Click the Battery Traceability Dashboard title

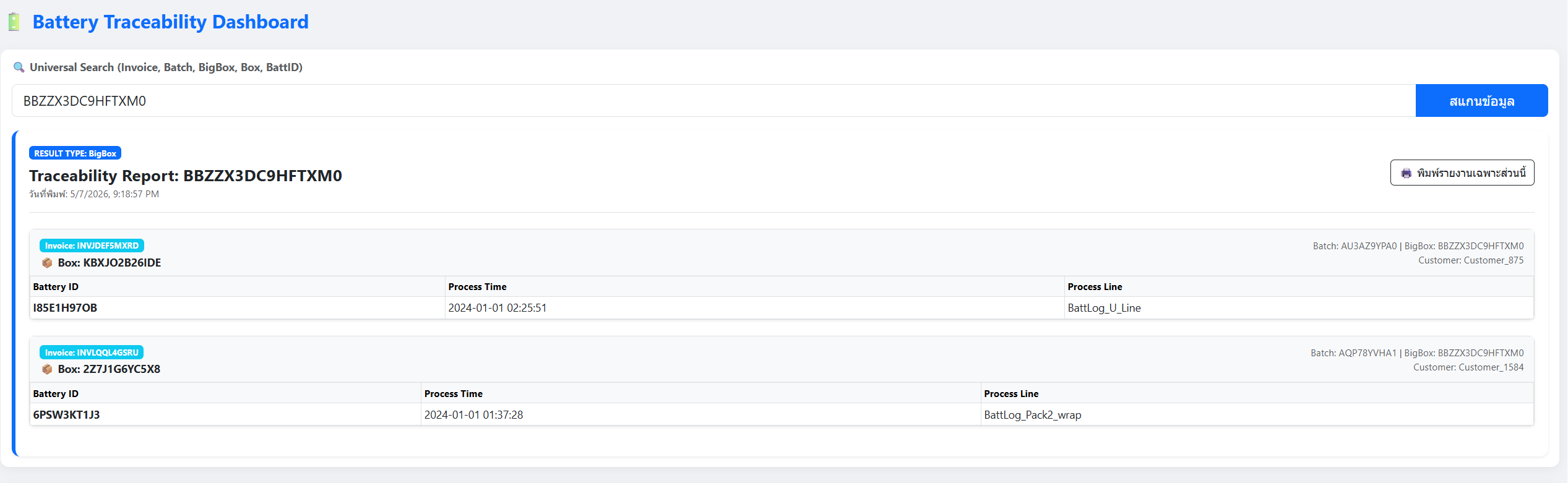coord(170,22)
